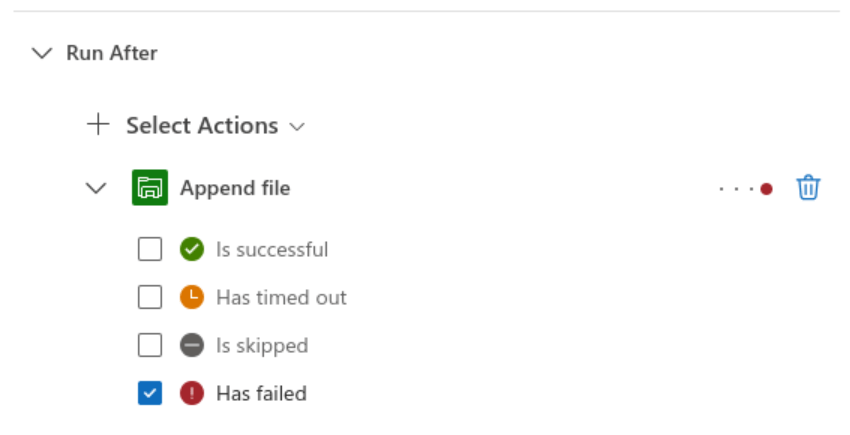Click the Append file action name
This screenshot has height=435, width=850.
235,188
